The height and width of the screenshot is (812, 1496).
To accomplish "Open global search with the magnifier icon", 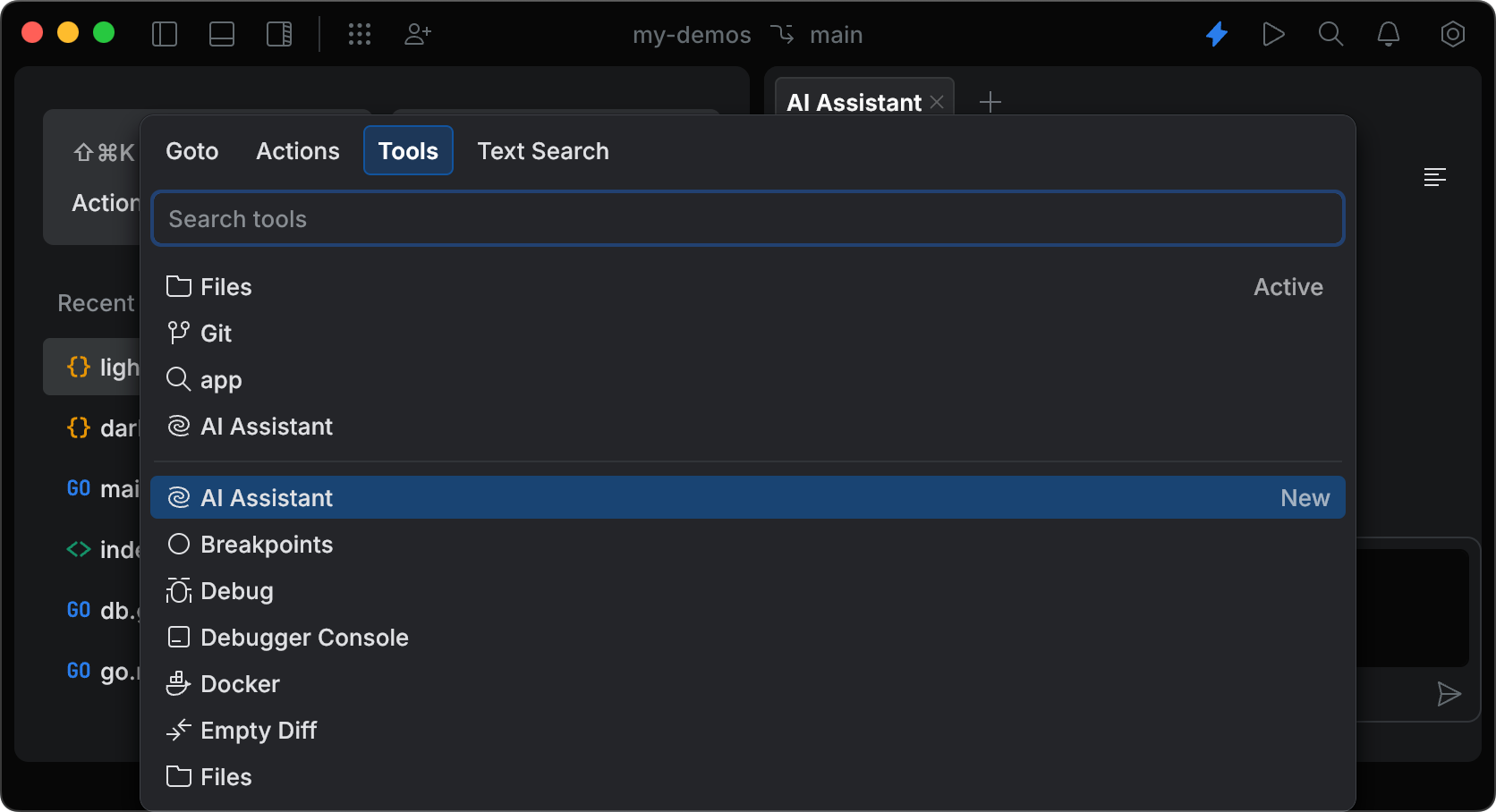I will (1330, 34).
